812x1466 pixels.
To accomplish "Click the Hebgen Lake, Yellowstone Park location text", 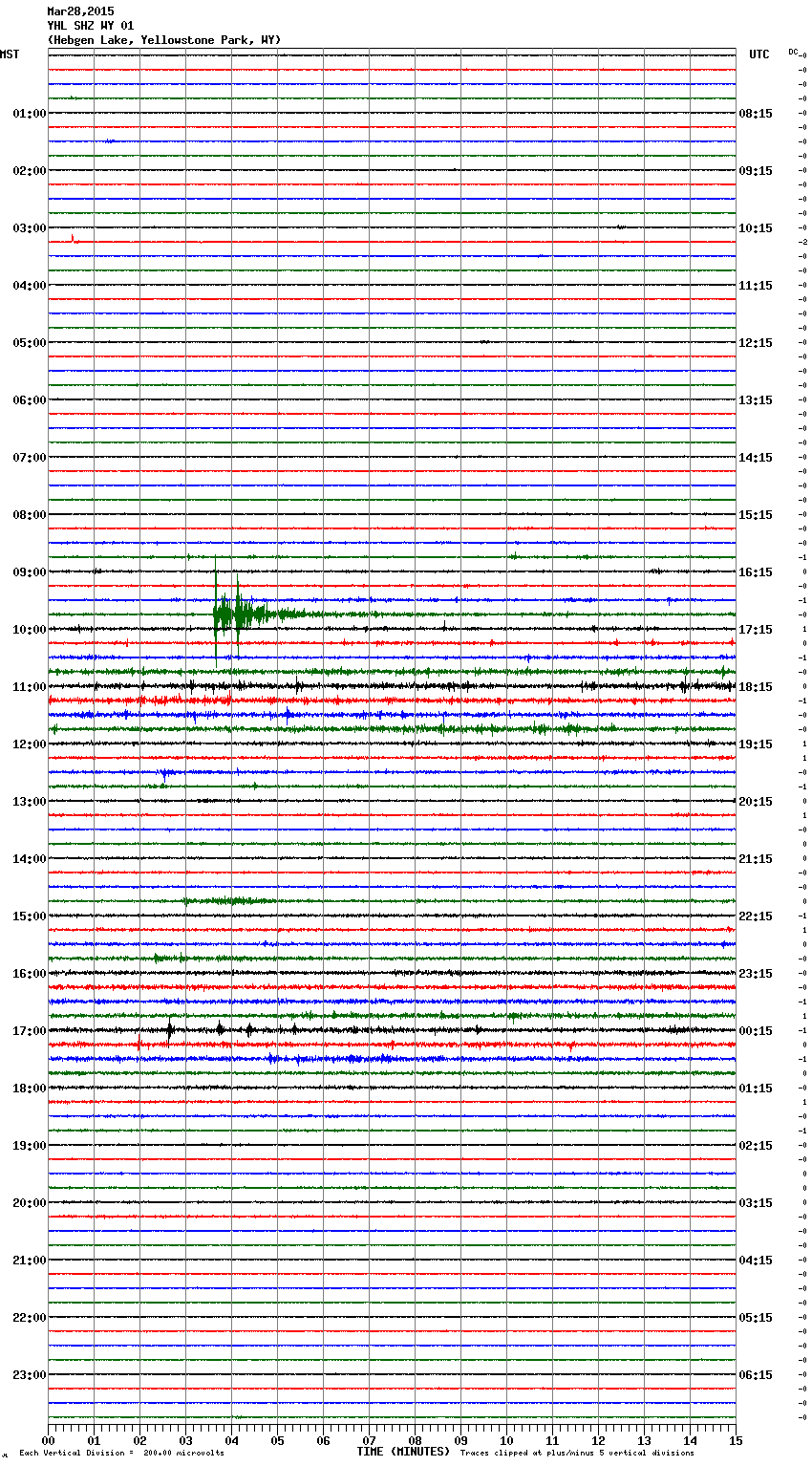I will pyautogui.click(x=163, y=40).
